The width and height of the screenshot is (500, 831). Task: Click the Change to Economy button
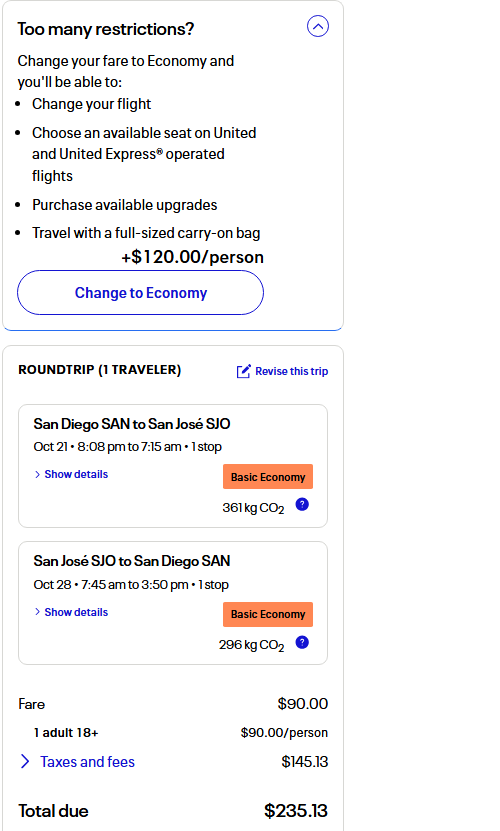click(141, 293)
